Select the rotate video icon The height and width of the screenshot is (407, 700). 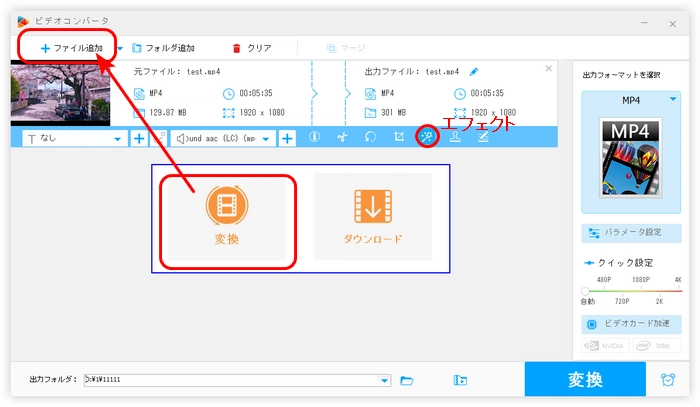(x=370, y=138)
